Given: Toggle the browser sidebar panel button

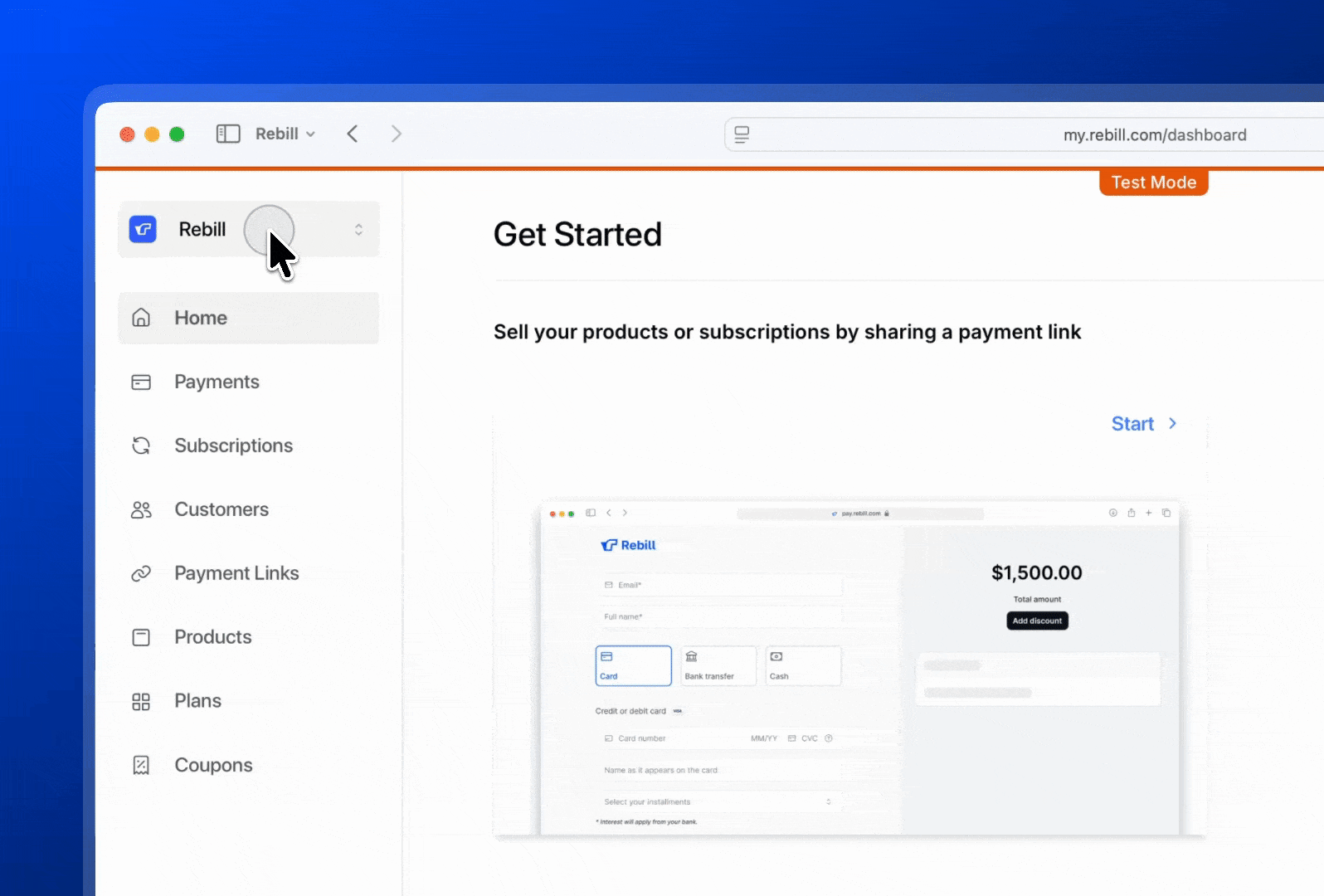Looking at the screenshot, I should [228, 134].
